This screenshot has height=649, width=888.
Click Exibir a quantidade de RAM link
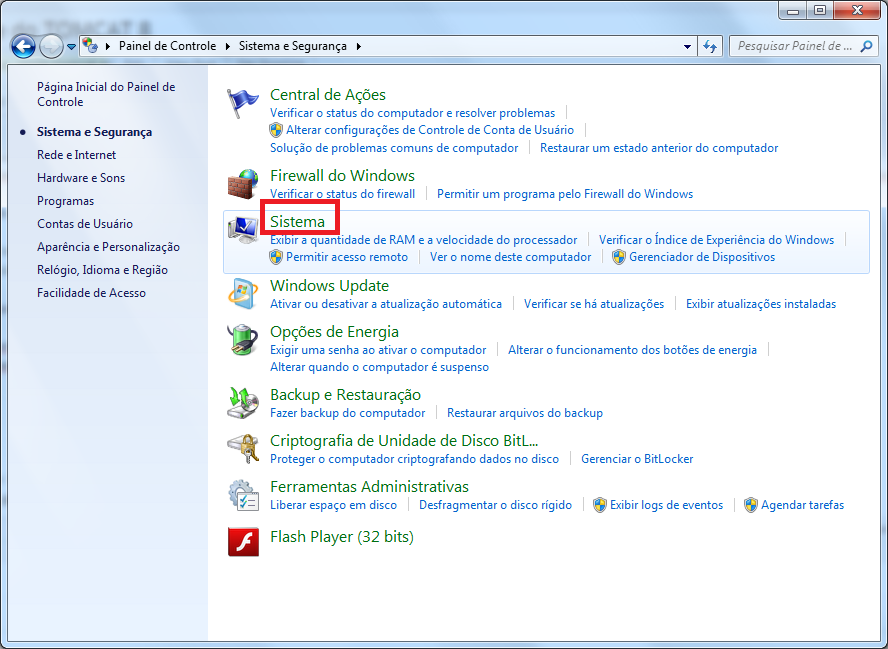[424, 240]
